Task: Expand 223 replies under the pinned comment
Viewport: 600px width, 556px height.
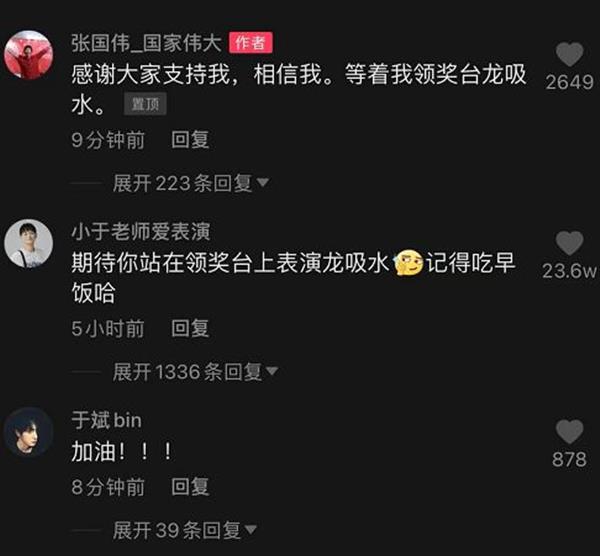Action: pos(191,183)
